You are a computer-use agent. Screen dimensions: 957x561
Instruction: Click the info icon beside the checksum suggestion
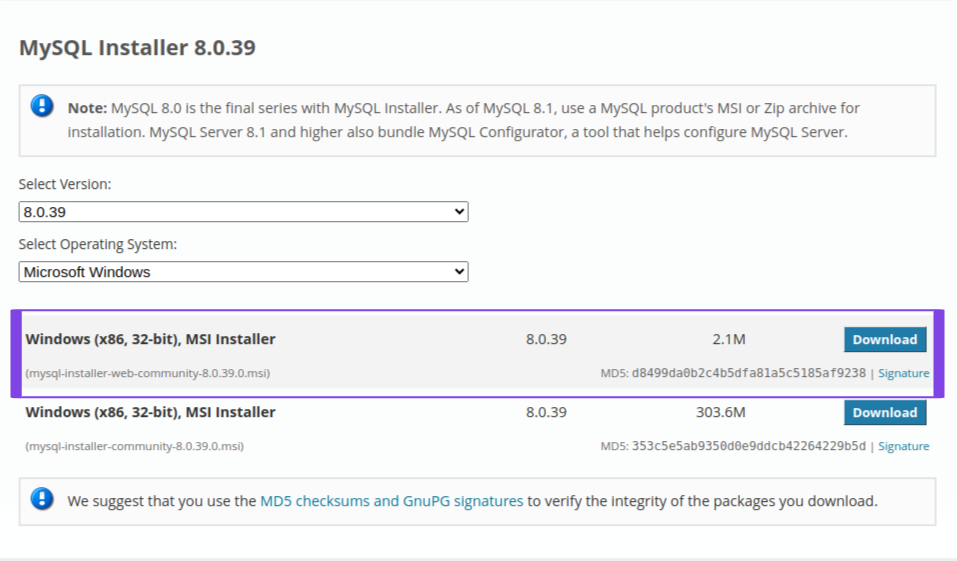pyautogui.click(x=42, y=500)
